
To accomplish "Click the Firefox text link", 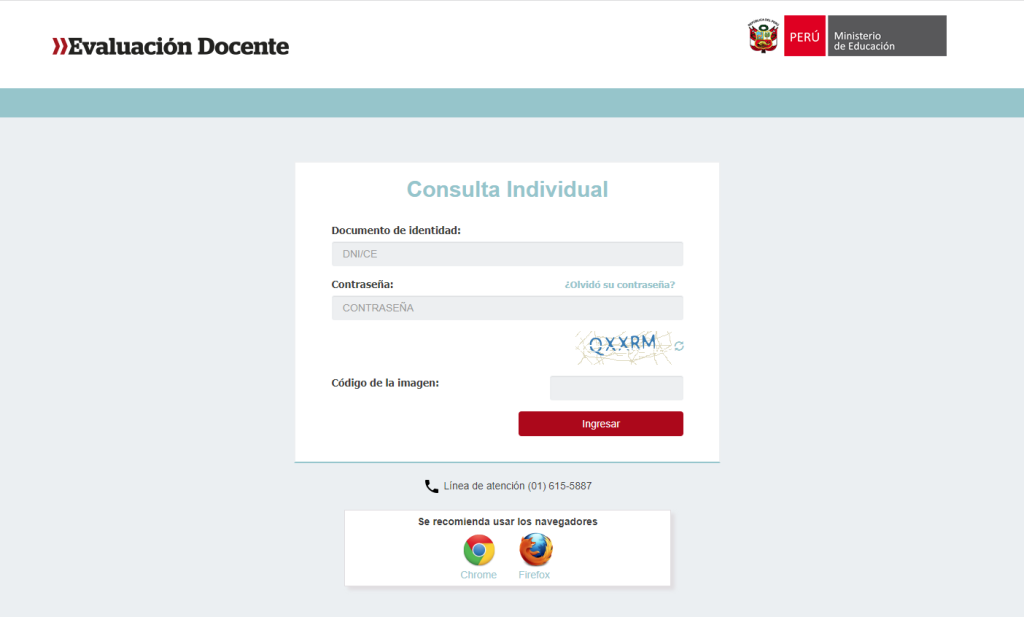I will click(x=534, y=575).
